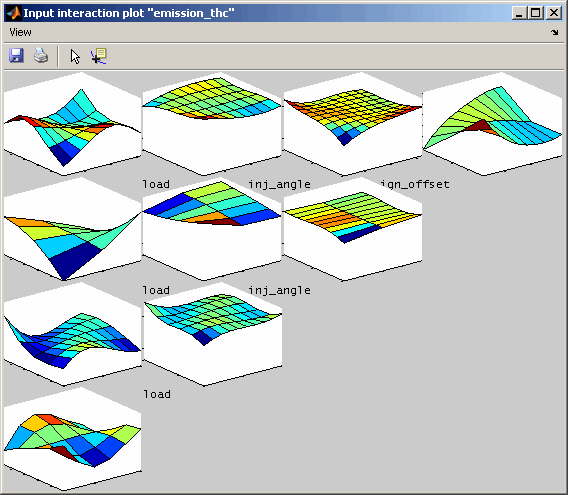This screenshot has height=495, width=568.
Task: Click the Print icon in toolbar
Action: (x=41, y=56)
